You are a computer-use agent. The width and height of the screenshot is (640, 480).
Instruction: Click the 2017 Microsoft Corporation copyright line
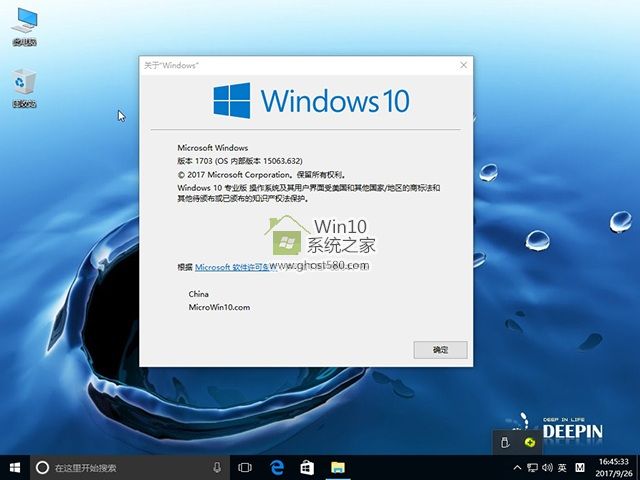pyautogui.click(x=262, y=175)
